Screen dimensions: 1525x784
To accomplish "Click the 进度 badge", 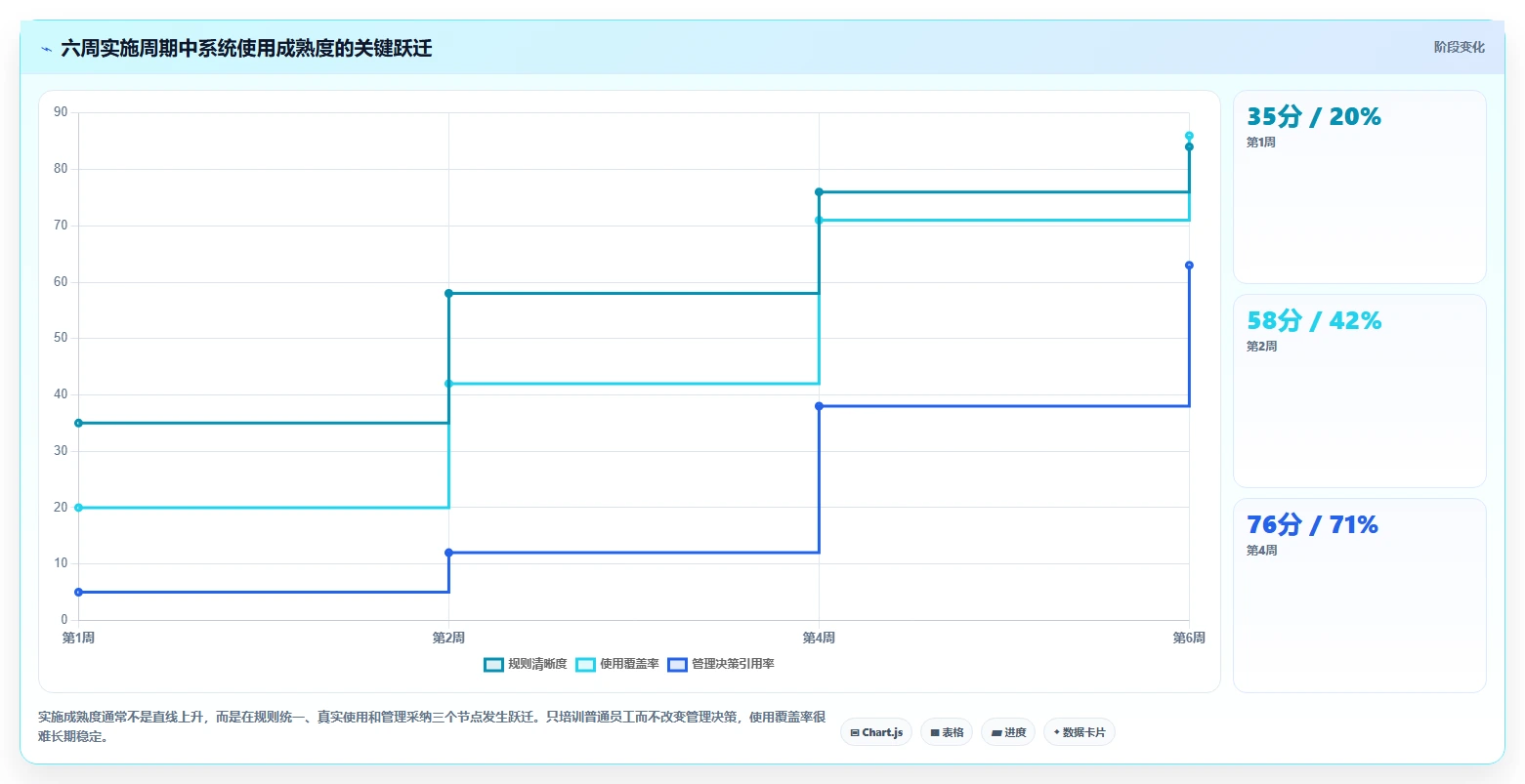I will click(1008, 732).
